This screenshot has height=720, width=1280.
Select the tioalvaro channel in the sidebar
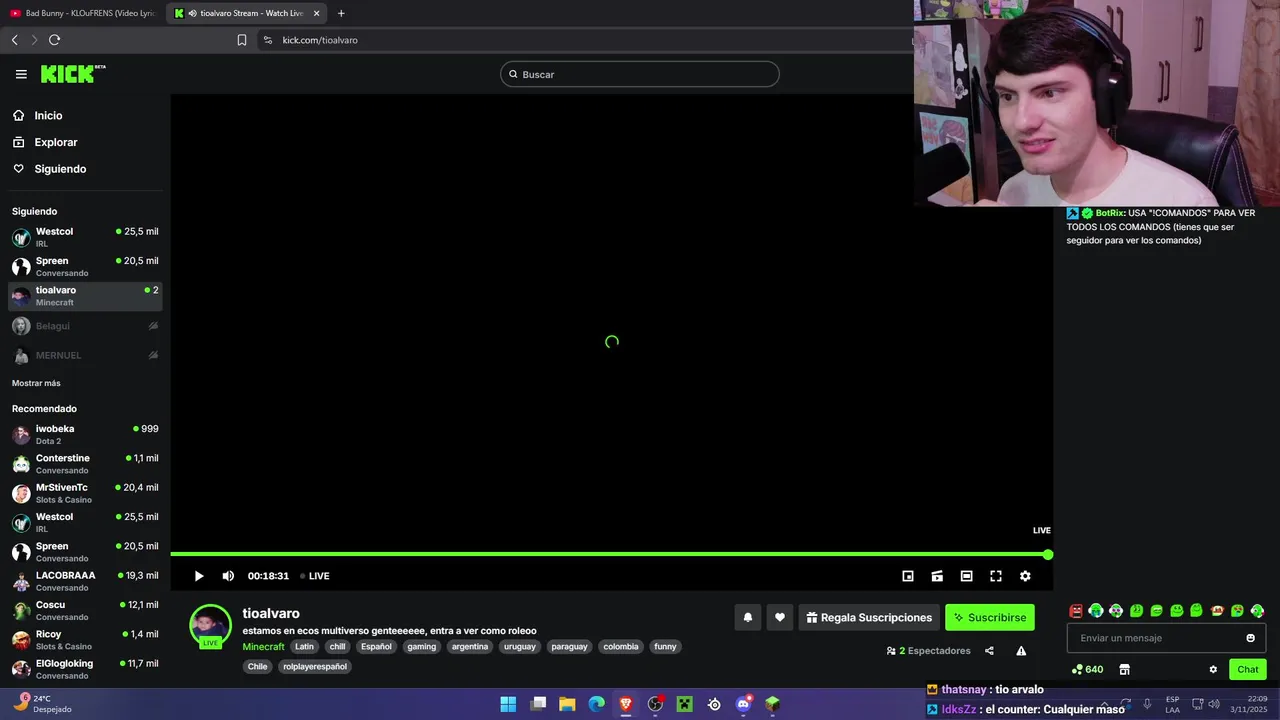tap(85, 296)
